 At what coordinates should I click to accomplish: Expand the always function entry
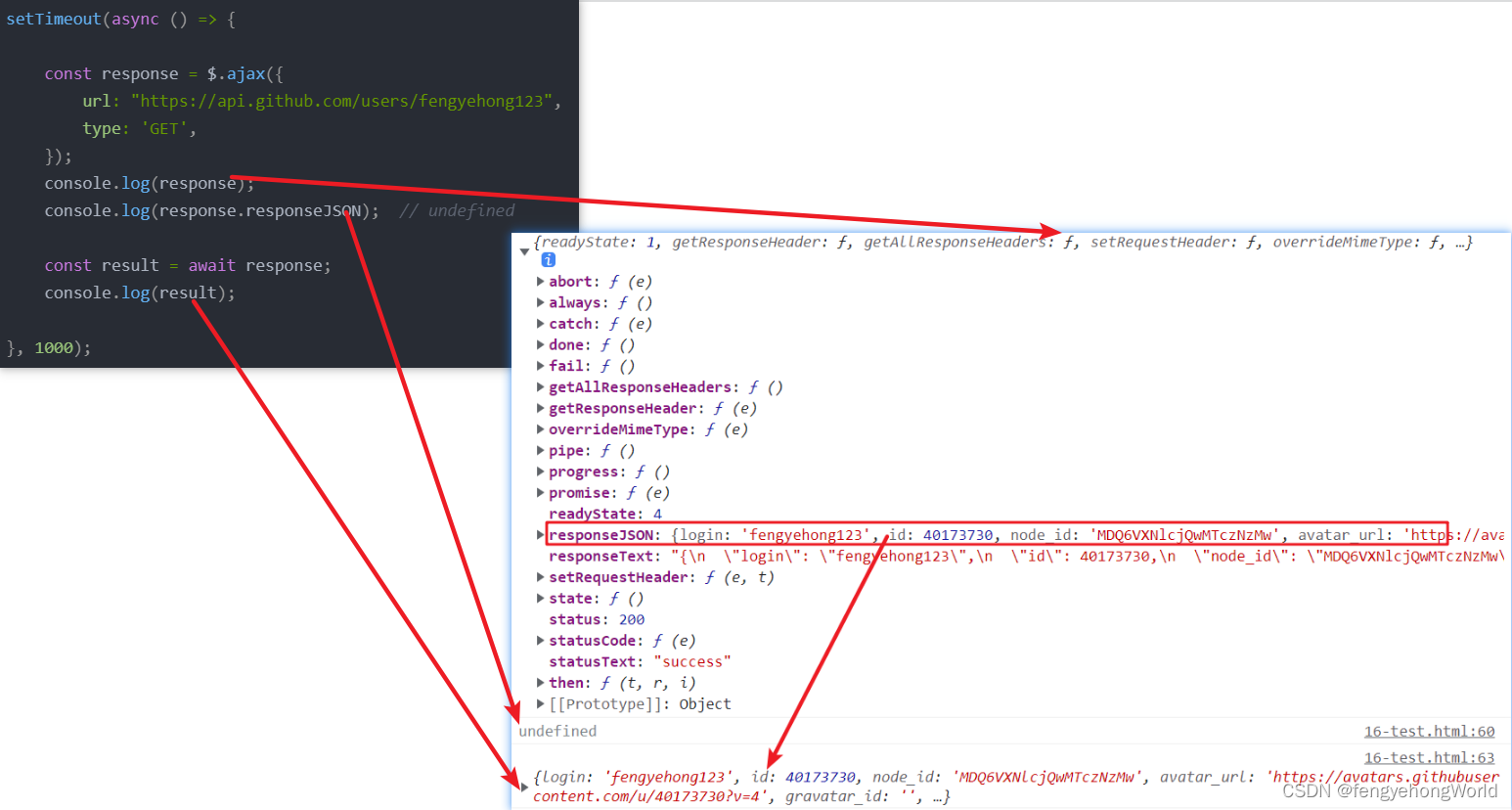pyautogui.click(x=540, y=302)
